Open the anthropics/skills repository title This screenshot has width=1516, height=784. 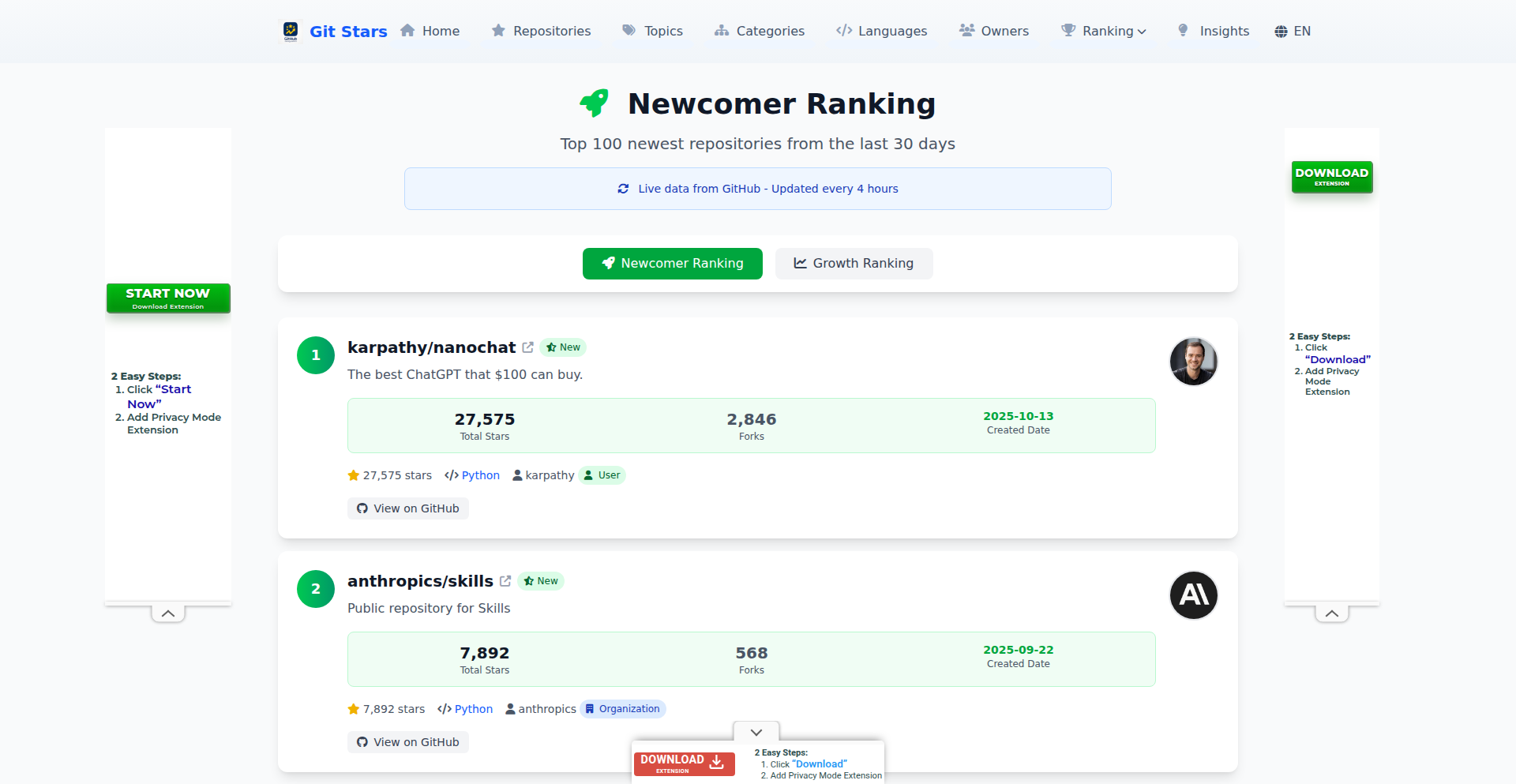click(420, 581)
